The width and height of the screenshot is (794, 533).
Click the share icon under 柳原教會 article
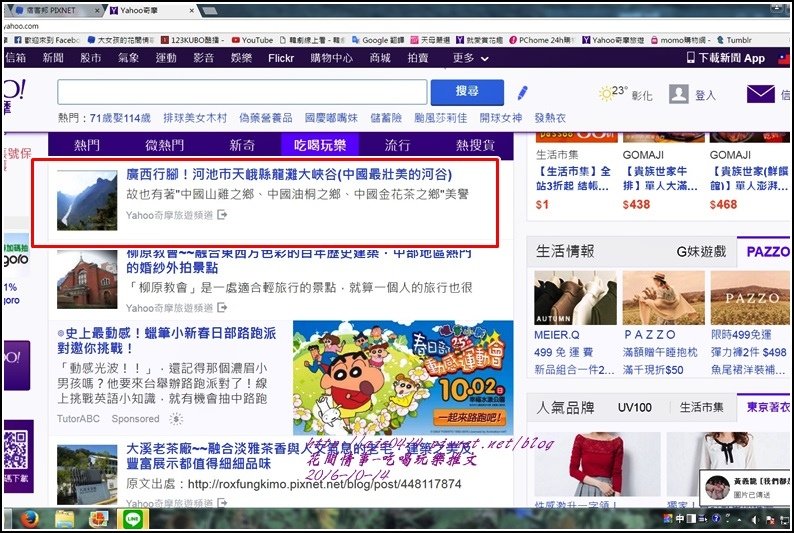(222, 308)
